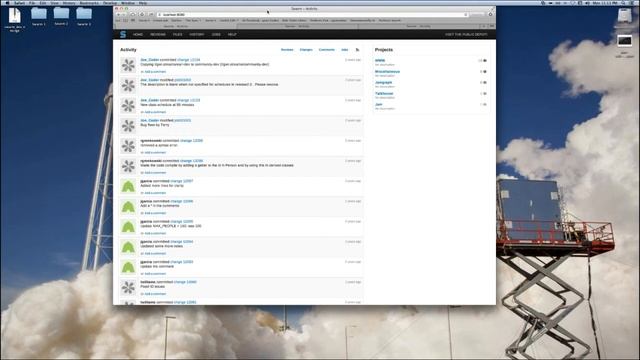Open the Bookmarks menu in the menu bar
Viewport: 640px width, 360px height.
tap(89, 2)
